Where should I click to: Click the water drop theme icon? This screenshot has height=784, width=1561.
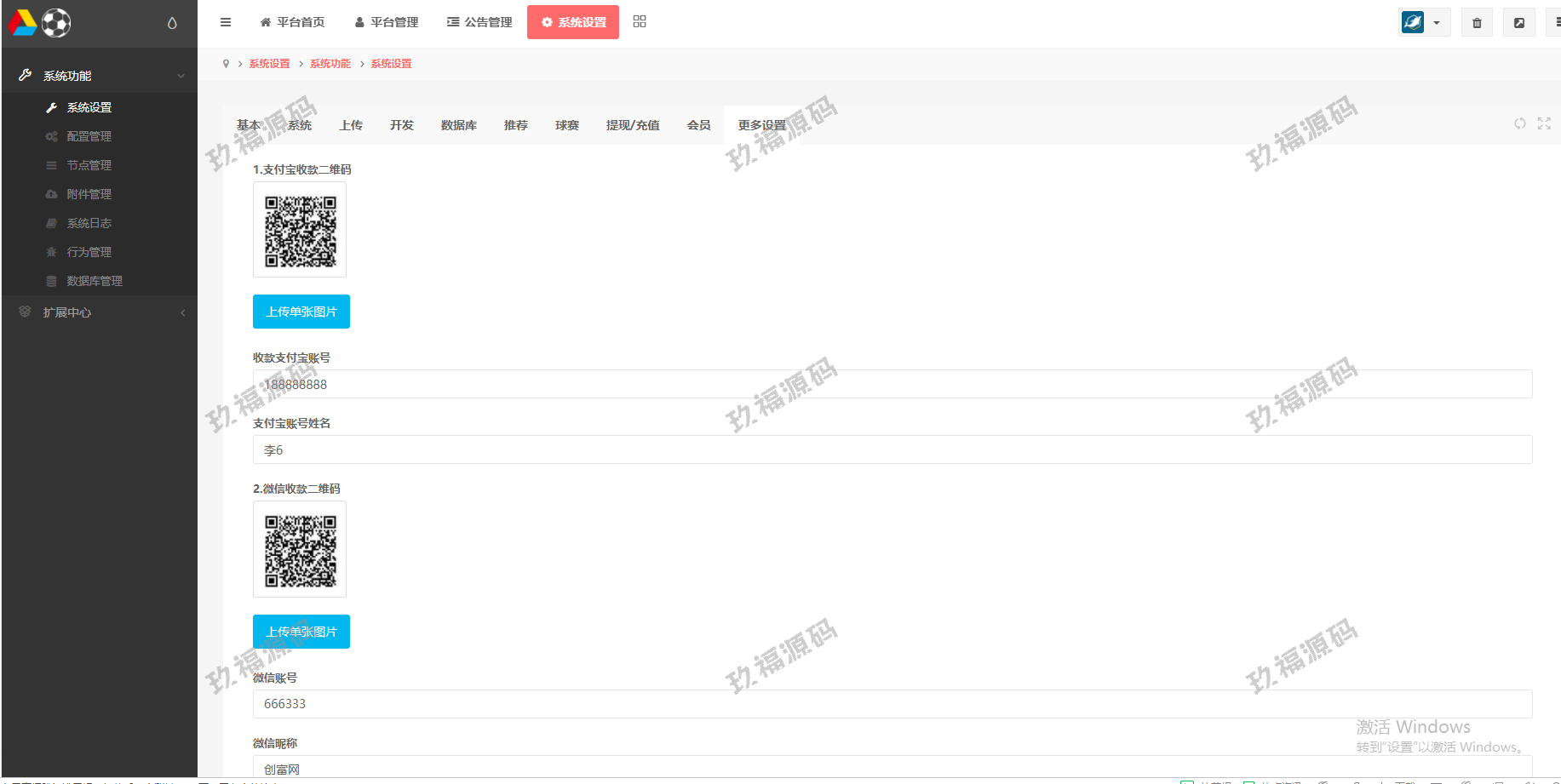(172, 23)
